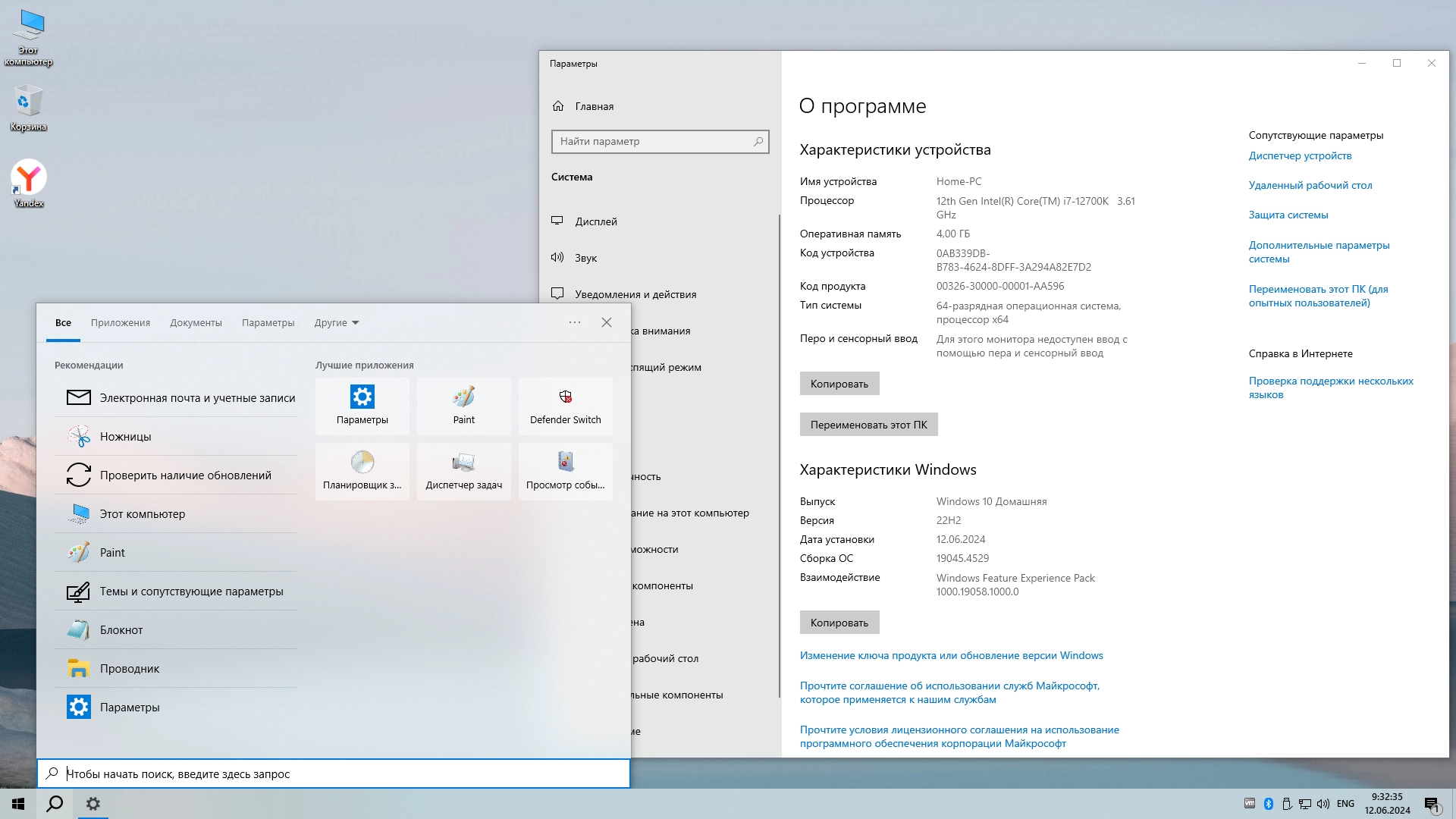Switch to the «Приложения» tab
Image resolution: width=1456 pixels, height=819 pixels.
[x=120, y=322]
